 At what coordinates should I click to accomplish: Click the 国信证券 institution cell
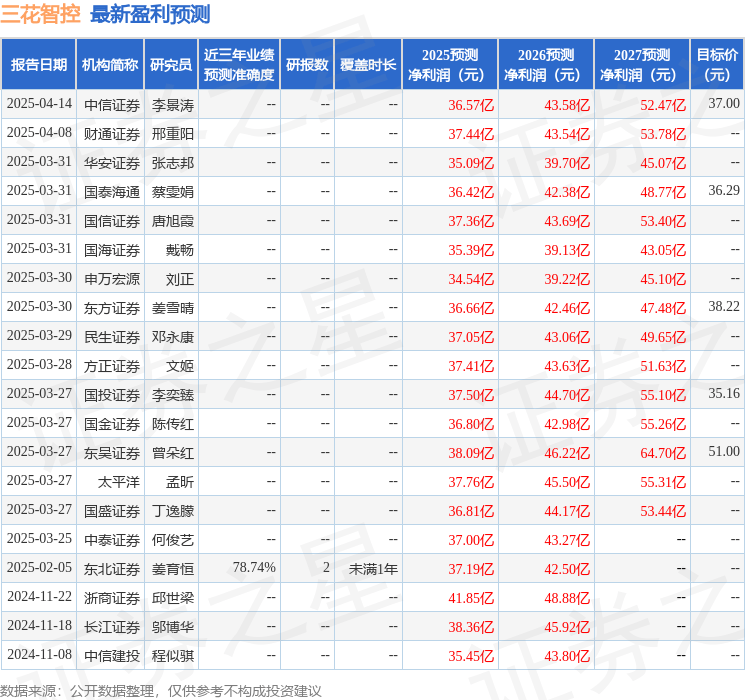112,221
